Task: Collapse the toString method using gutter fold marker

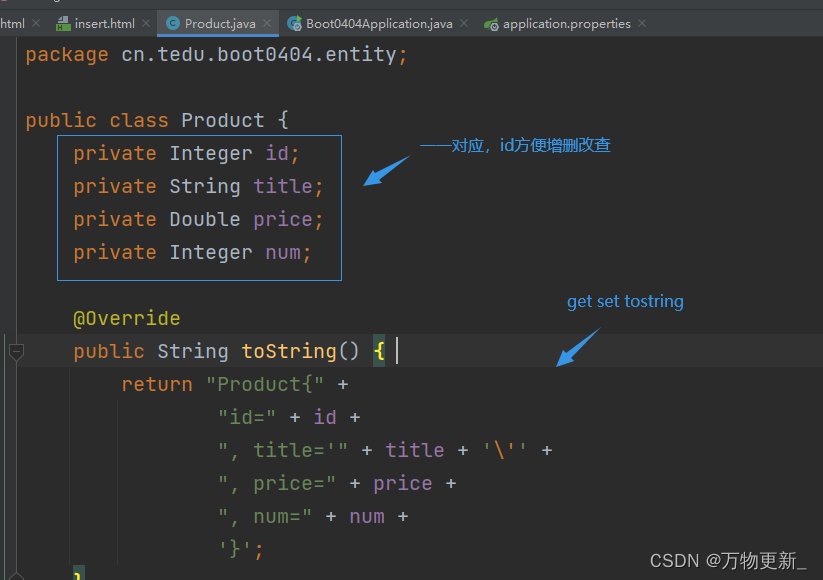Action: pyautogui.click(x=16, y=351)
